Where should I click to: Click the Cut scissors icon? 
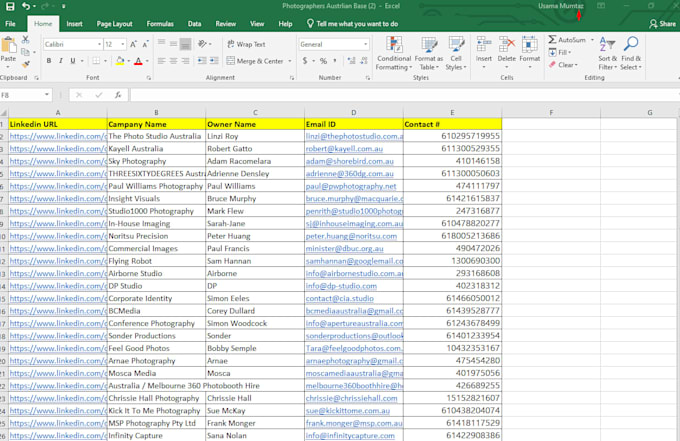click(26, 39)
